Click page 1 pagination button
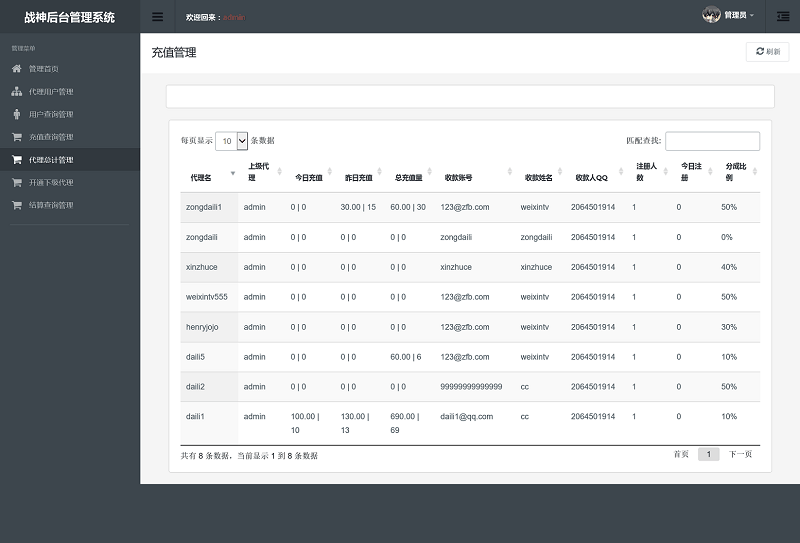This screenshot has width=800, height=543. coord(708,454)
